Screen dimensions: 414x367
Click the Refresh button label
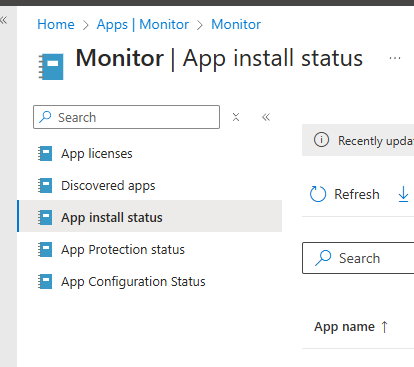coord(357,194)
